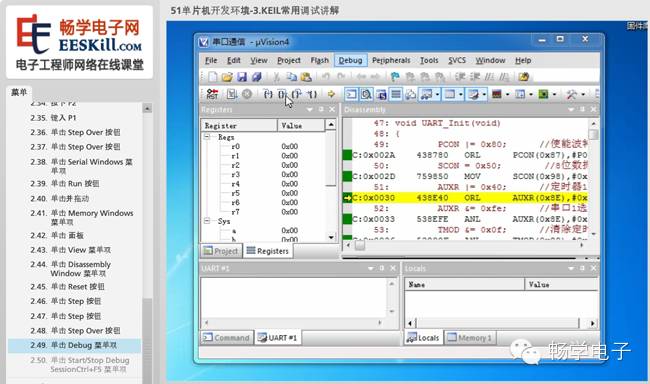Toggle auto-hide pin on UART #1 panel
Image resolution: width=650 pixels, height=384 pixels.
[382, 268]
